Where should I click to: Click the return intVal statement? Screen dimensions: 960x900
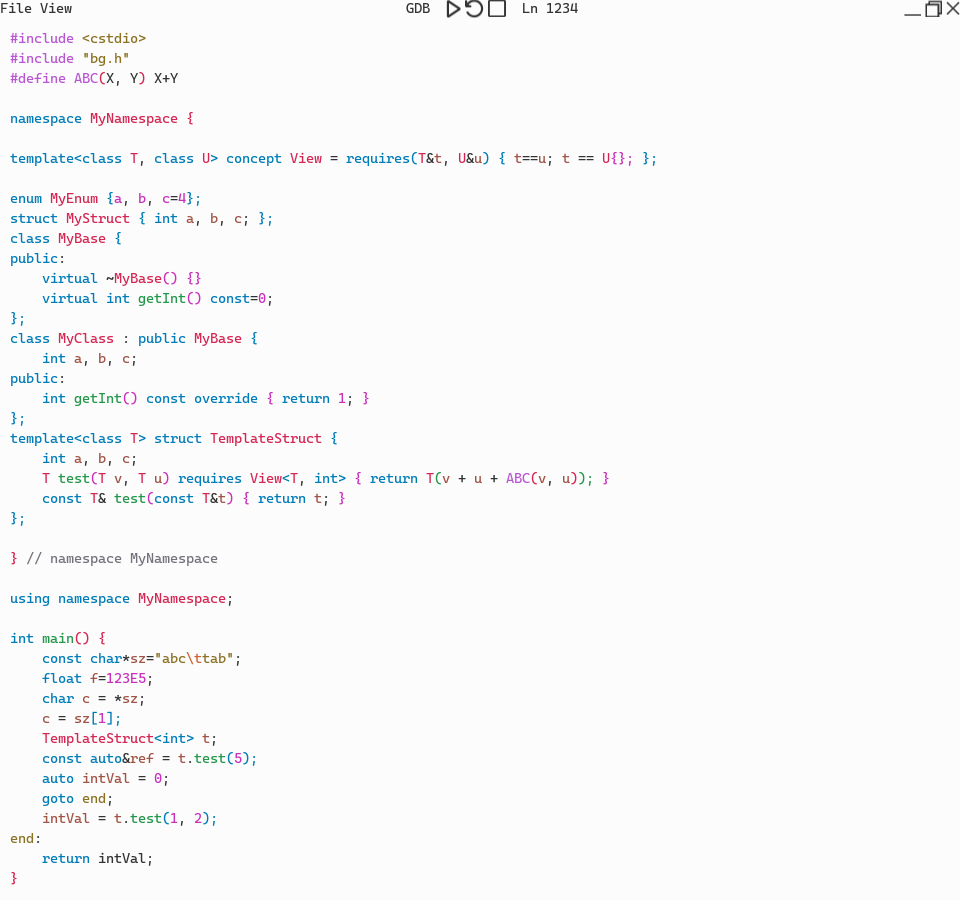coord(98,858)
